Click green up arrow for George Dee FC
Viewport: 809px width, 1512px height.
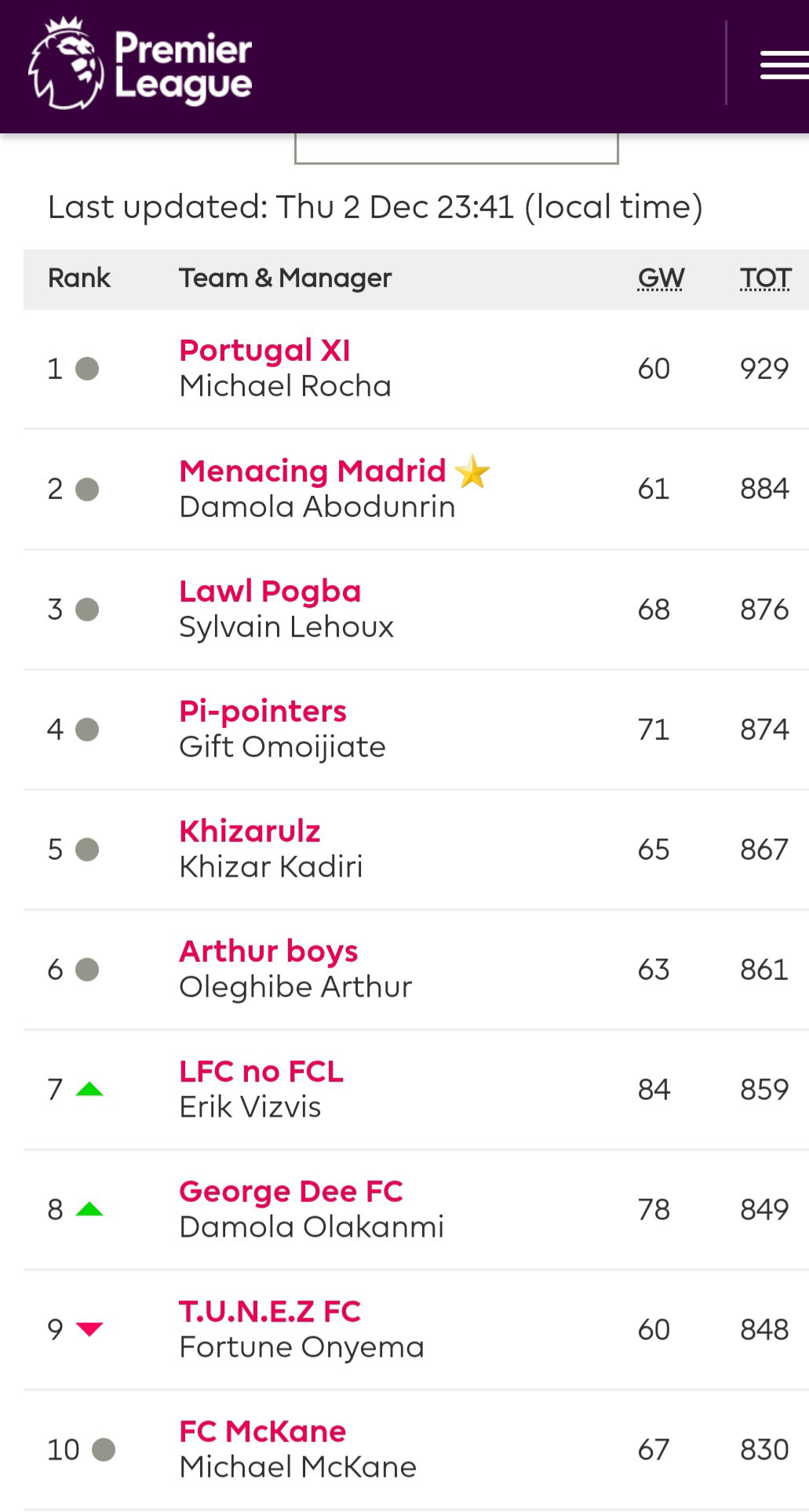pos(89,1208)
